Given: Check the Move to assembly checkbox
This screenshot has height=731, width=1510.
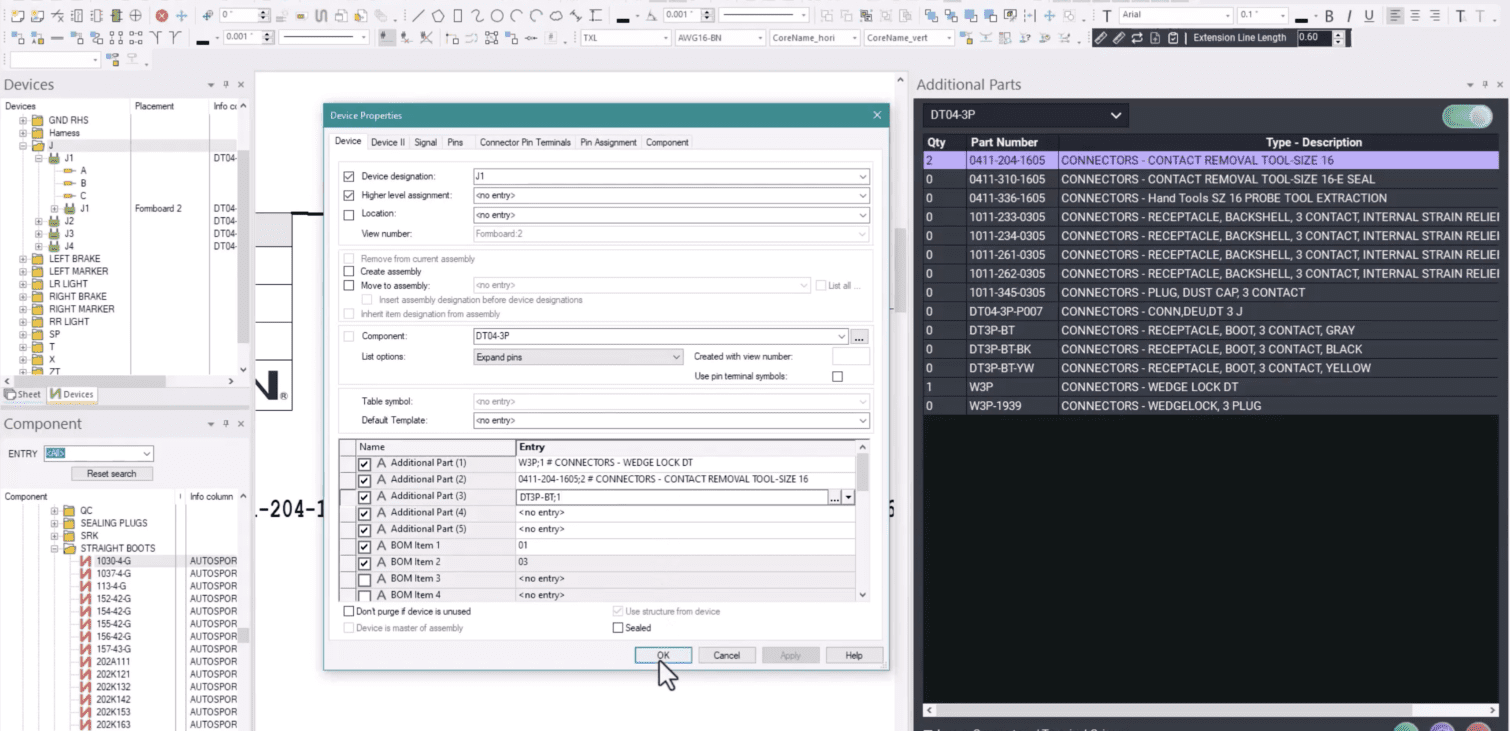Looking at the screenshot, I should pos(349,285).
